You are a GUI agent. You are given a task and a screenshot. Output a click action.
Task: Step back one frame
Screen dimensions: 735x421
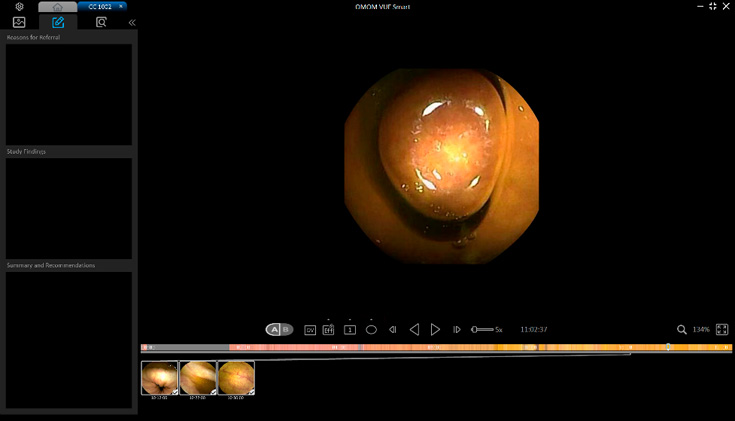[393, 329]
